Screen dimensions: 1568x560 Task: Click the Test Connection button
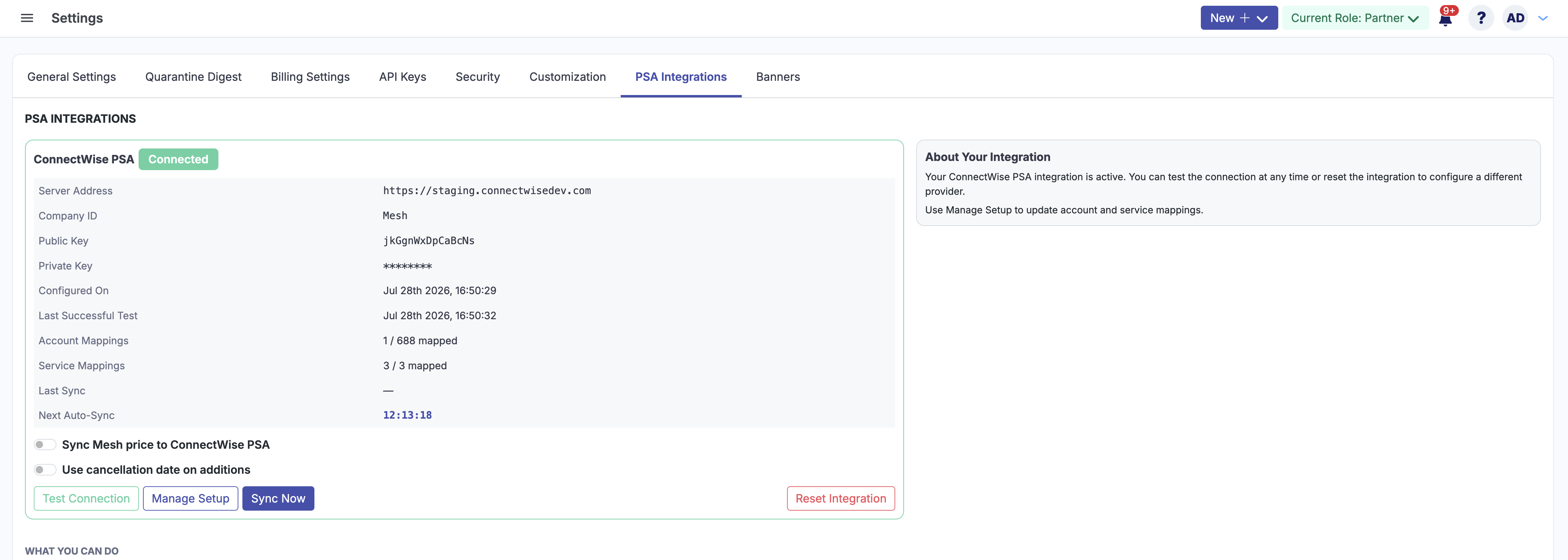pos(86,498)
